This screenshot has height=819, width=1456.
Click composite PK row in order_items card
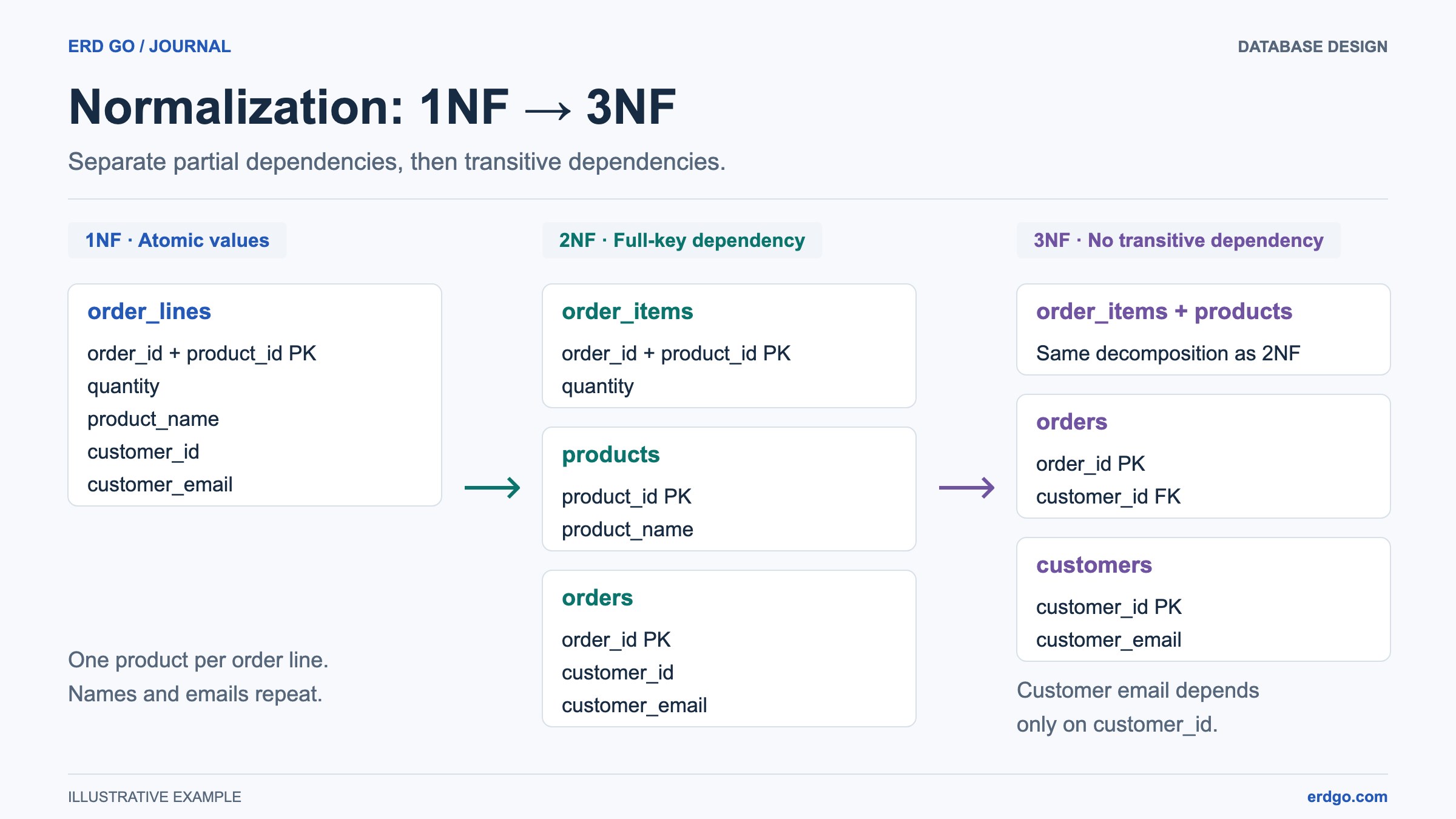tap(676, 354)
